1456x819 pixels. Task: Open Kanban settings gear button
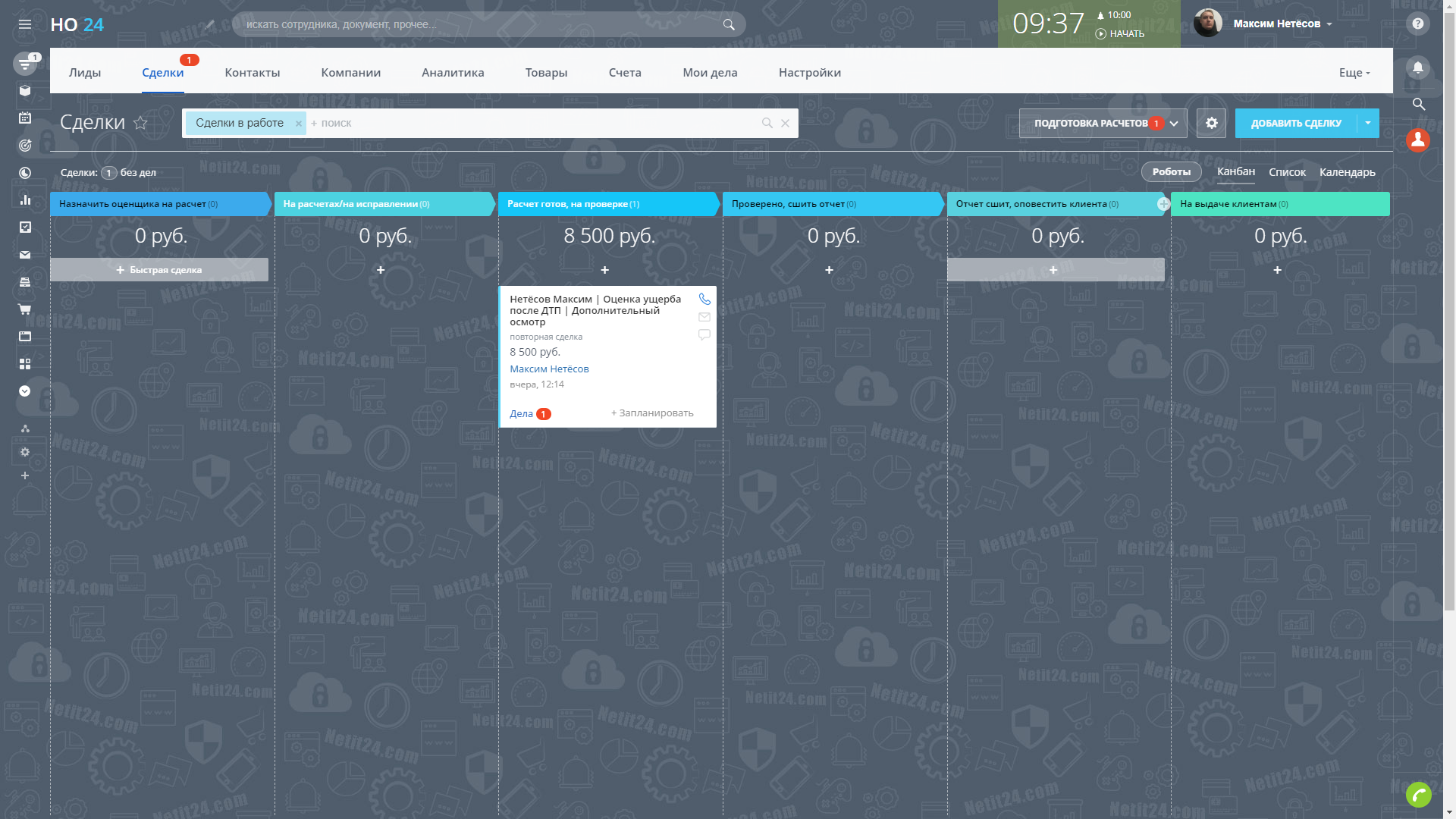coord(1211,123)
